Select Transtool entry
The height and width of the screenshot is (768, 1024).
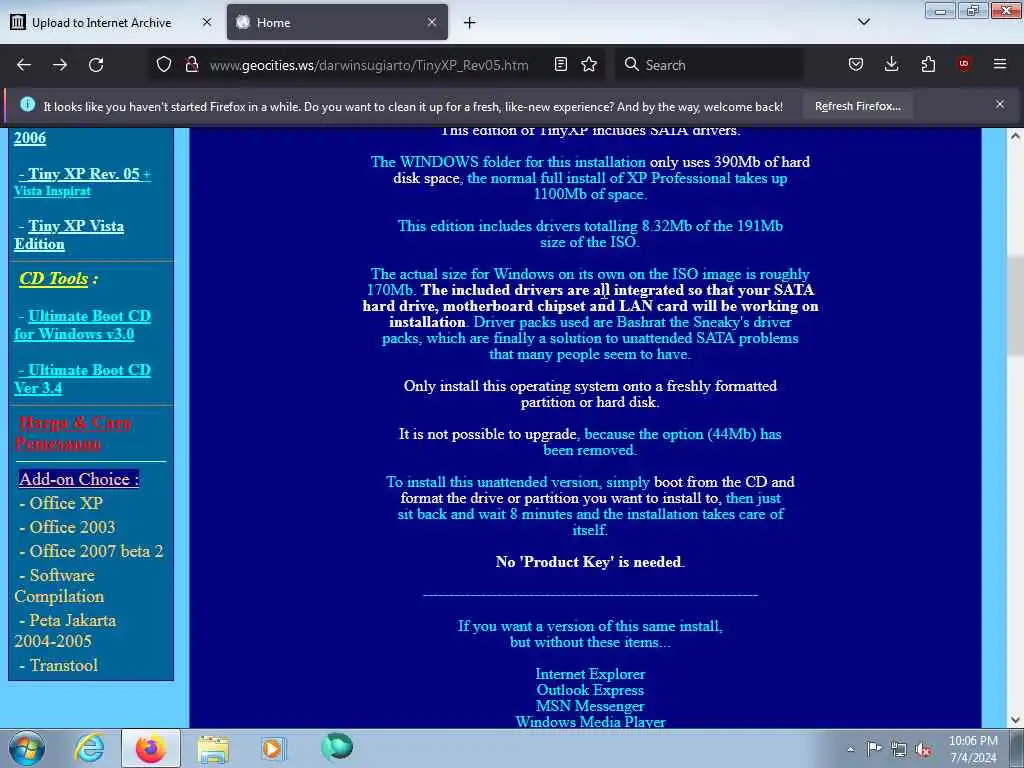pyautogui.click(x=59, y=665)
